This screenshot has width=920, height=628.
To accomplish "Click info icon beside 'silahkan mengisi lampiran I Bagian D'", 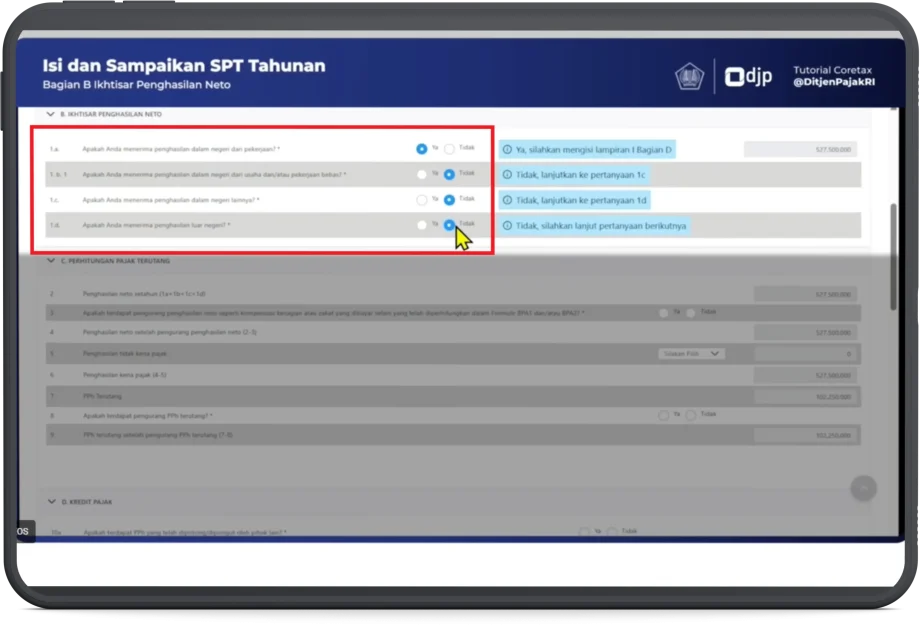I will [x=507, y=150].
